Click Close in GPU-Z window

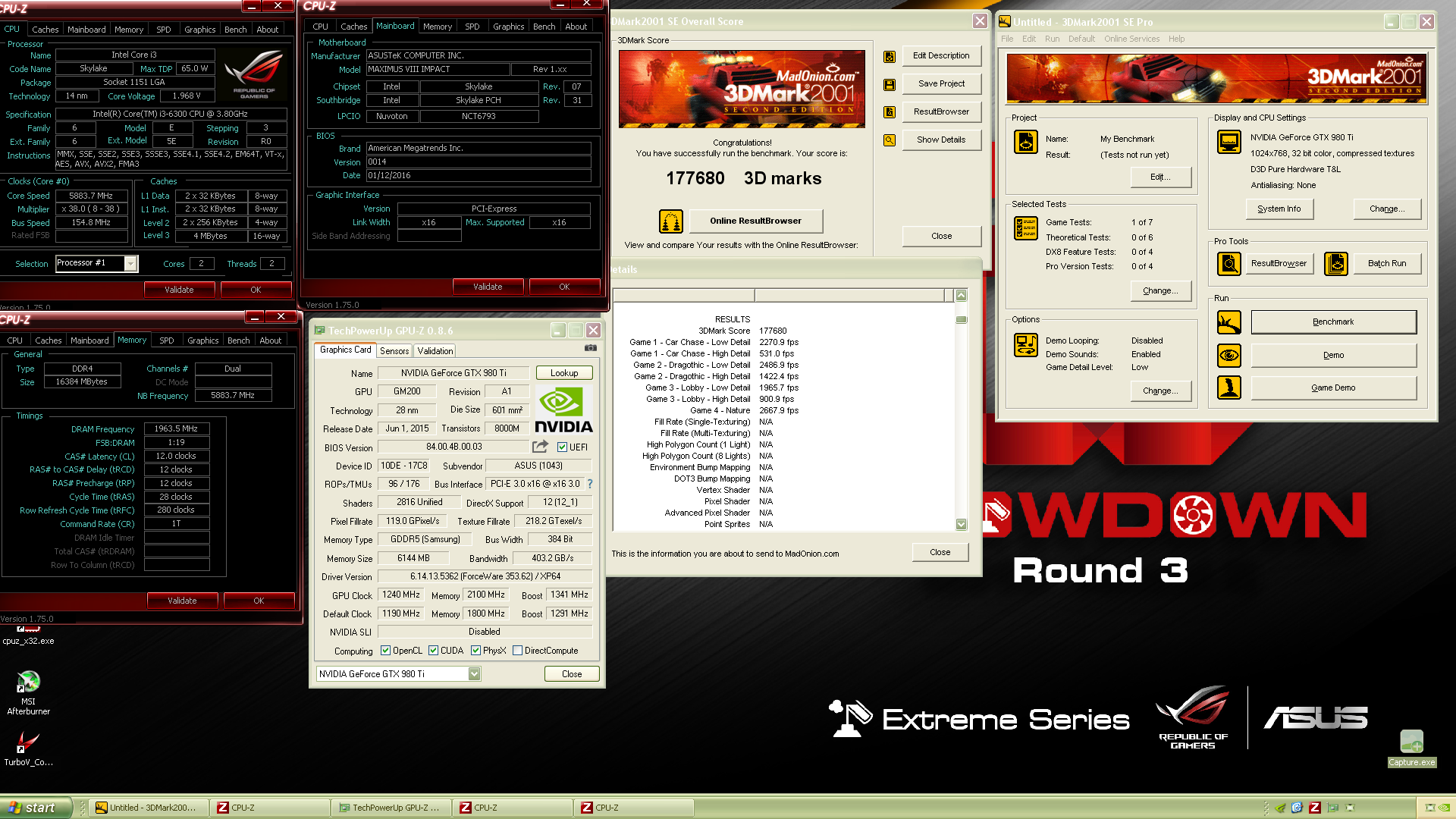click(572, 674)
